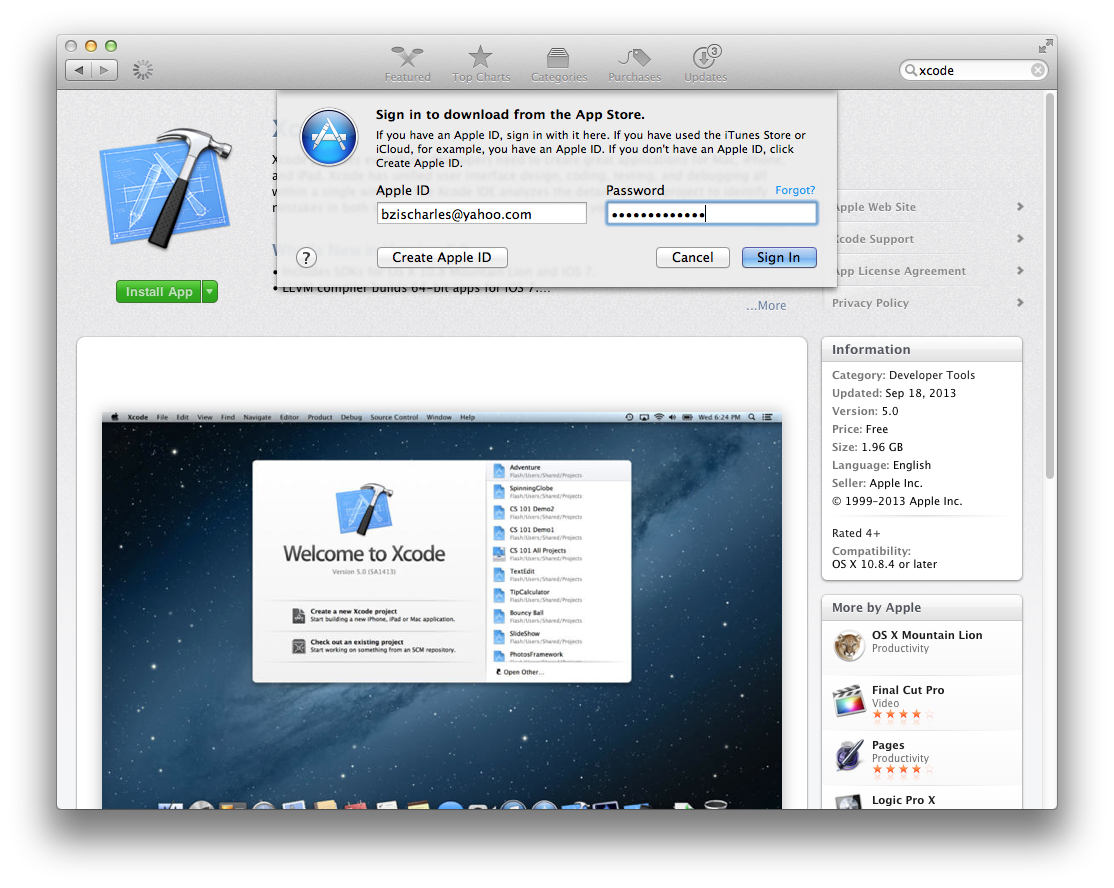Open the Updates icon with badge
1114x888 pixels.
[706, 56]
